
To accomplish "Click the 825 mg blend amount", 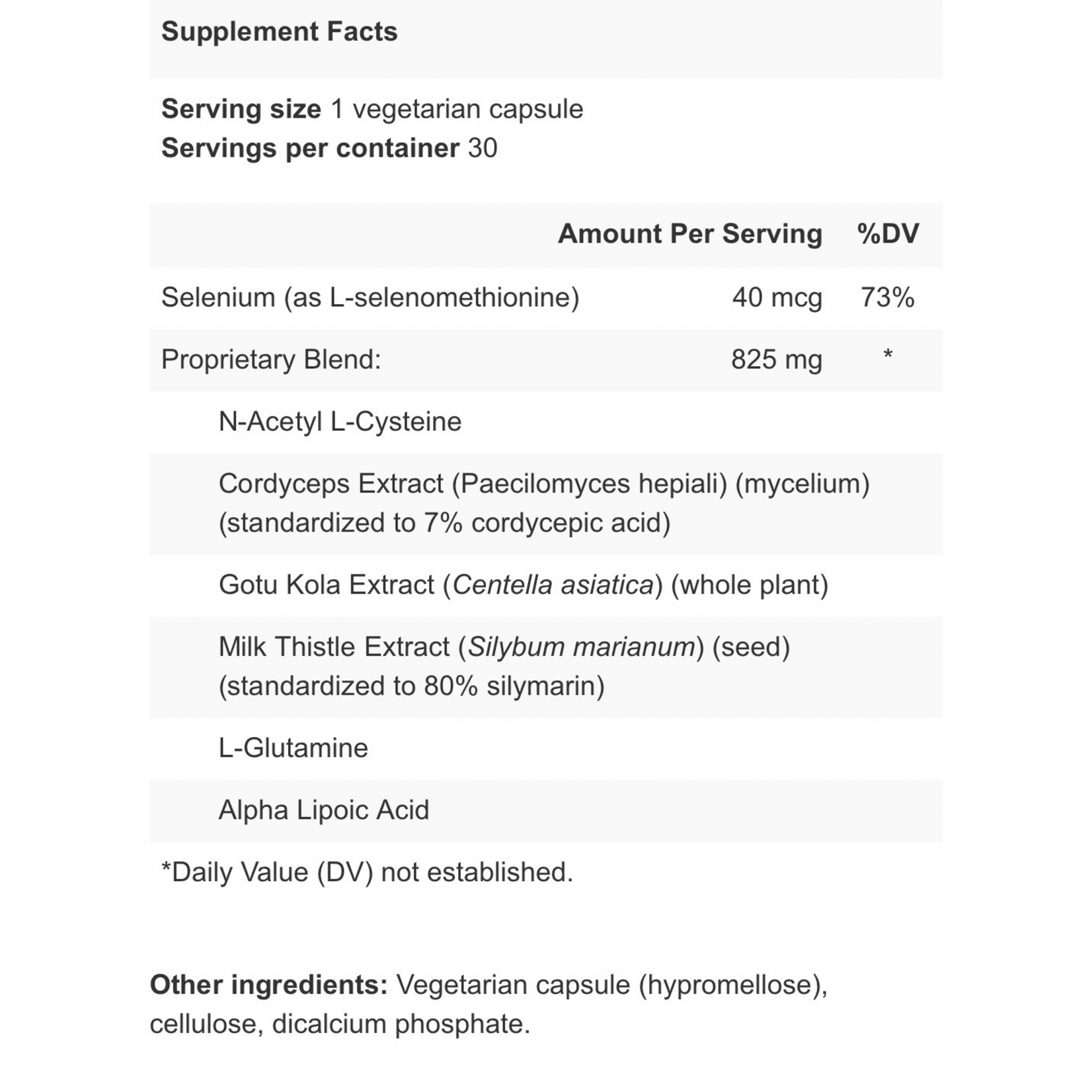I will (x=776, y=360).
